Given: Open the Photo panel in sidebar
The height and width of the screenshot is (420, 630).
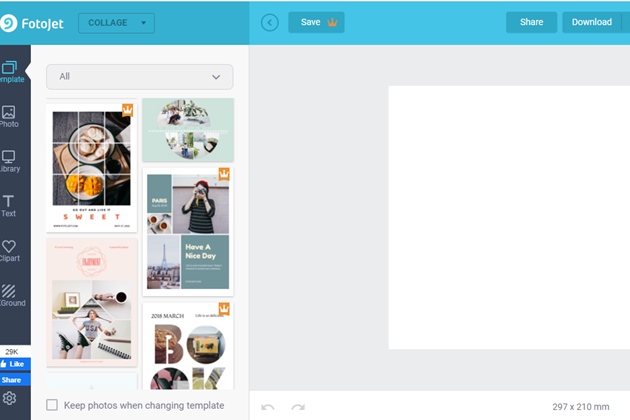Looking at the screenshot, I should [9, 116].
